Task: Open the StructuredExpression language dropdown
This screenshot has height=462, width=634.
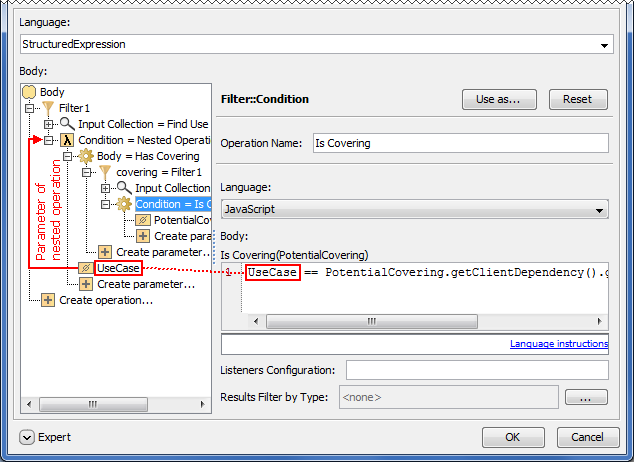Action: pyautogui.click(x=604, y=45)
